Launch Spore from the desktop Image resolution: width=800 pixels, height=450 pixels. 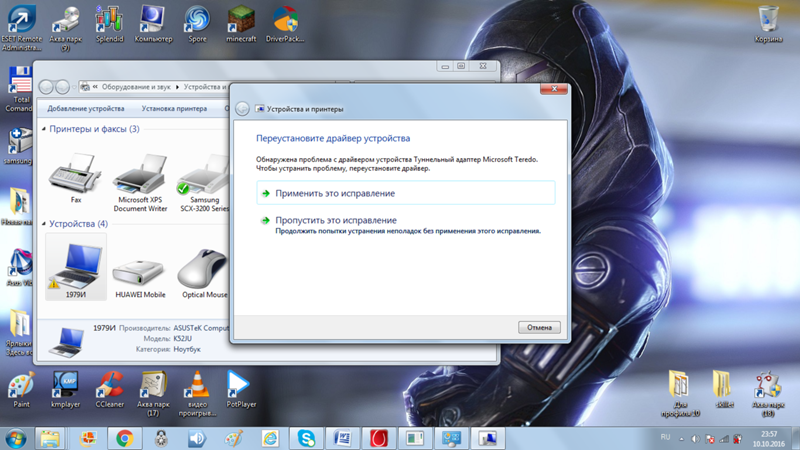tap(197, 24)
